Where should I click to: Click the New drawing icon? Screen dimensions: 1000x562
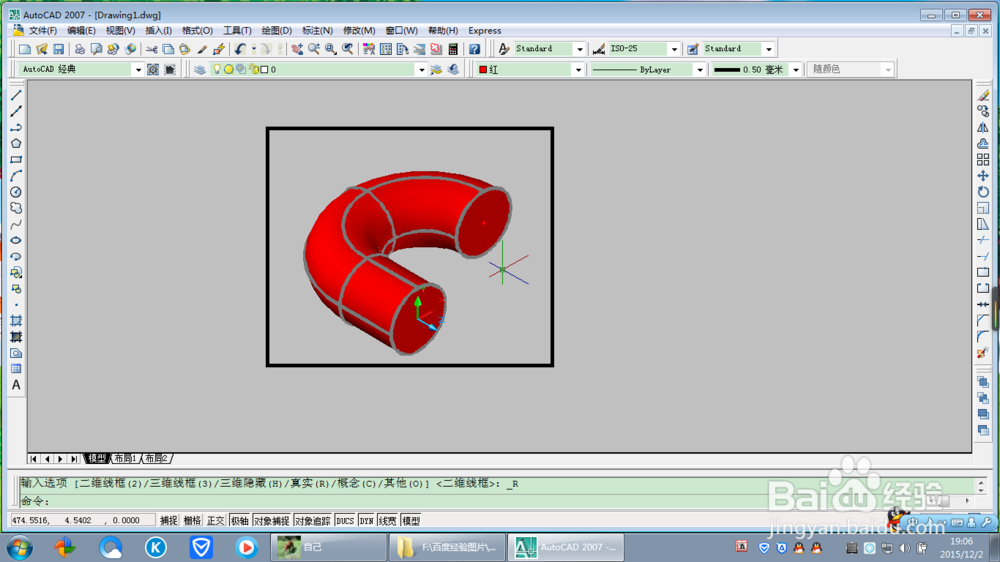click(x=25, y=49)
